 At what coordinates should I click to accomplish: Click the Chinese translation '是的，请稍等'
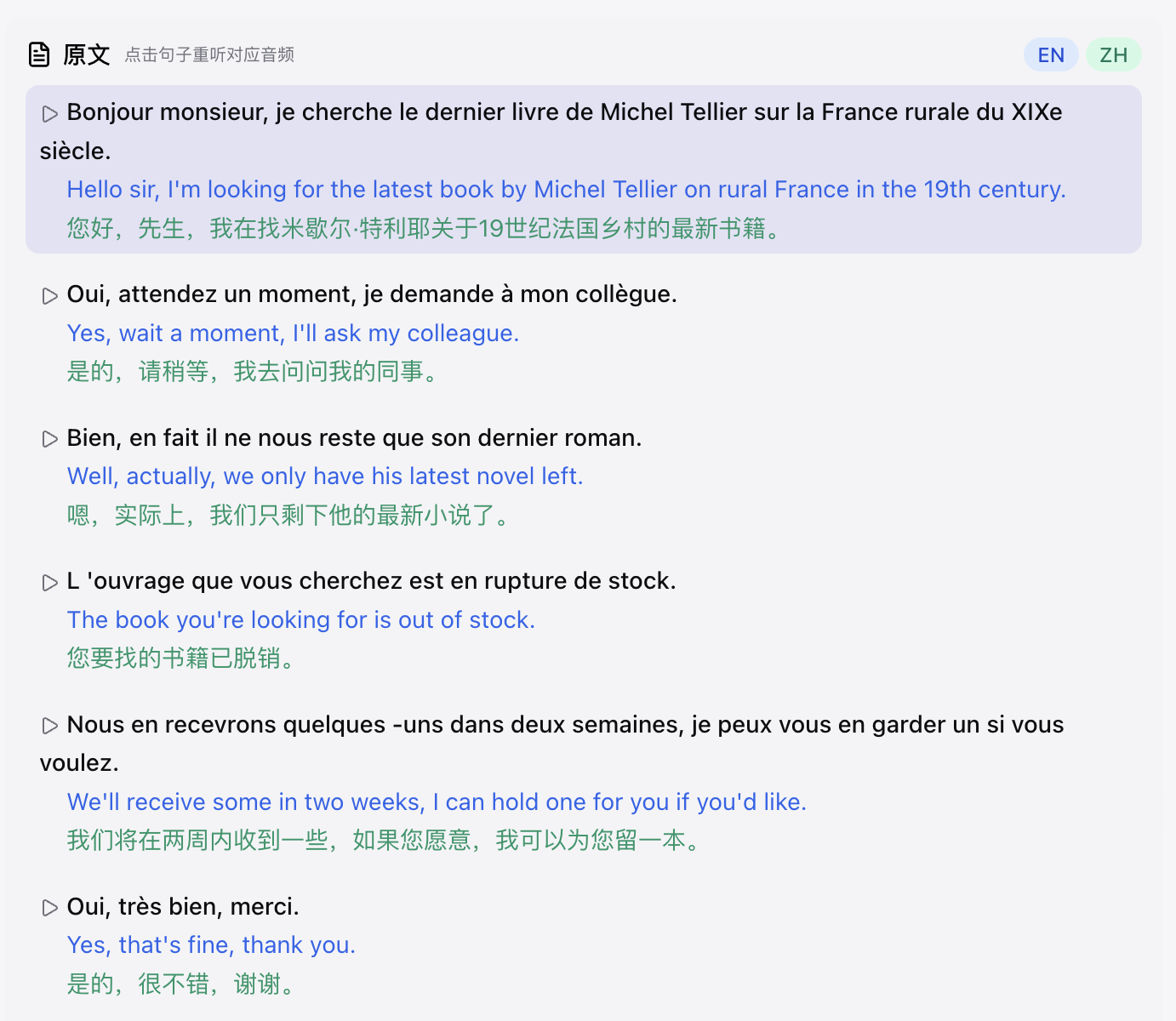[x=252, y=372]
